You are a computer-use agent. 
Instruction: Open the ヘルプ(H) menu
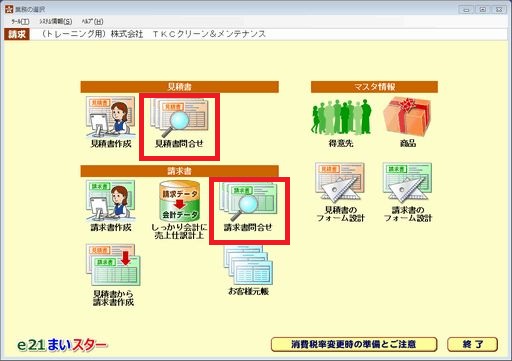point(92,22)
